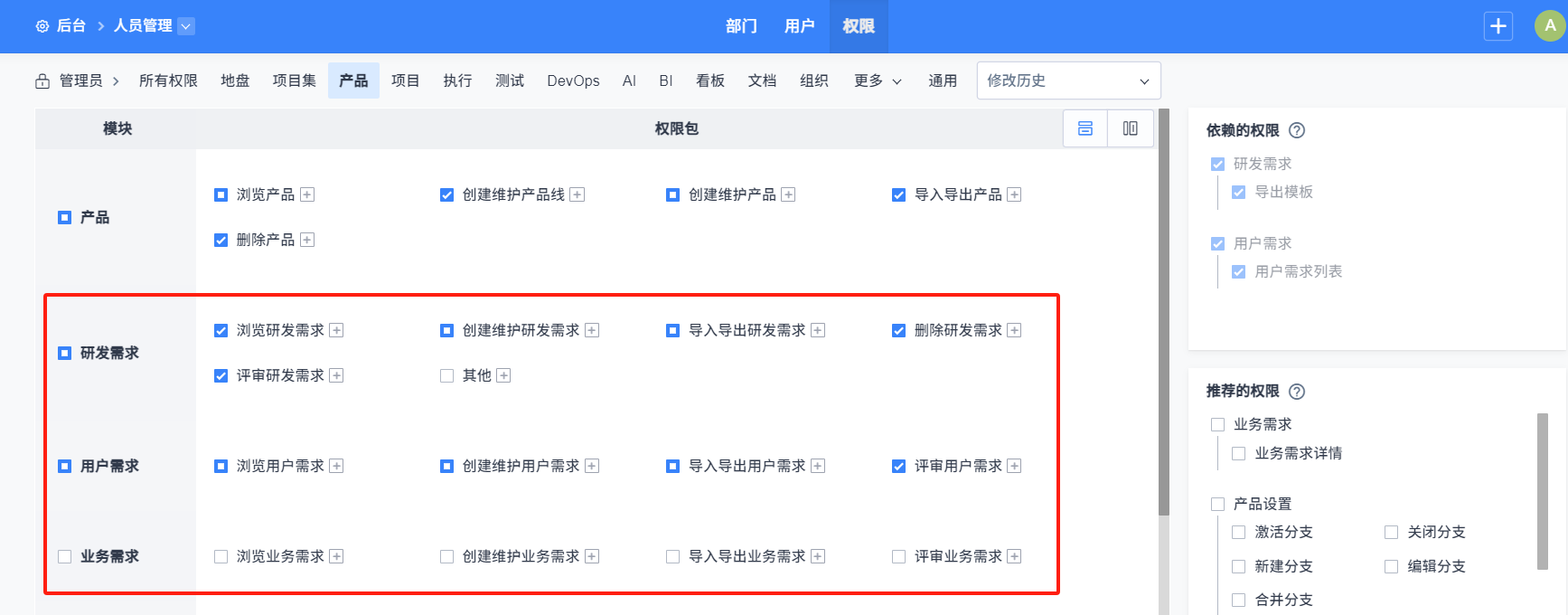Viewport: 1568px width, 615px height.
Task: Switch to the 用户 tab
Action: (799, 26)
